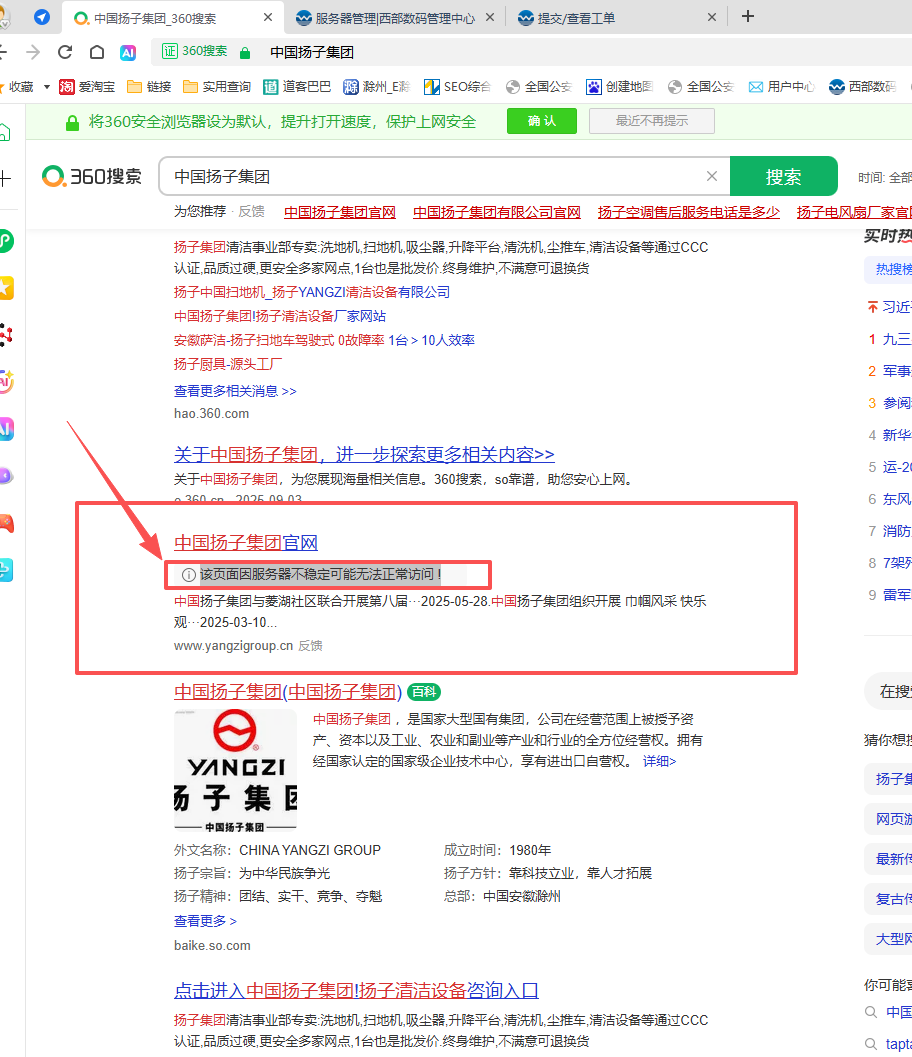Open the YANGZI 扬子集团 logo thumbnail
Screen dimensions: 912x1057
235,771
